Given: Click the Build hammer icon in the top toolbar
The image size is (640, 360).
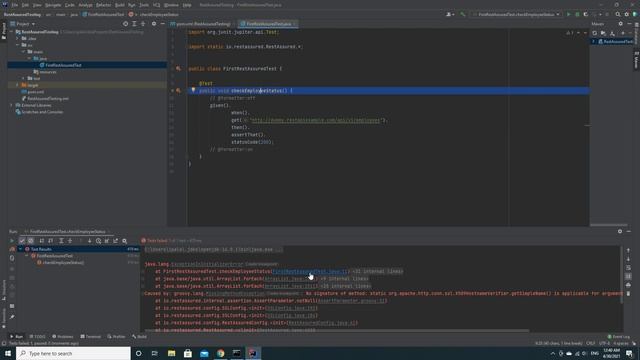Looking at the screenshot, I should click(462, 14).
